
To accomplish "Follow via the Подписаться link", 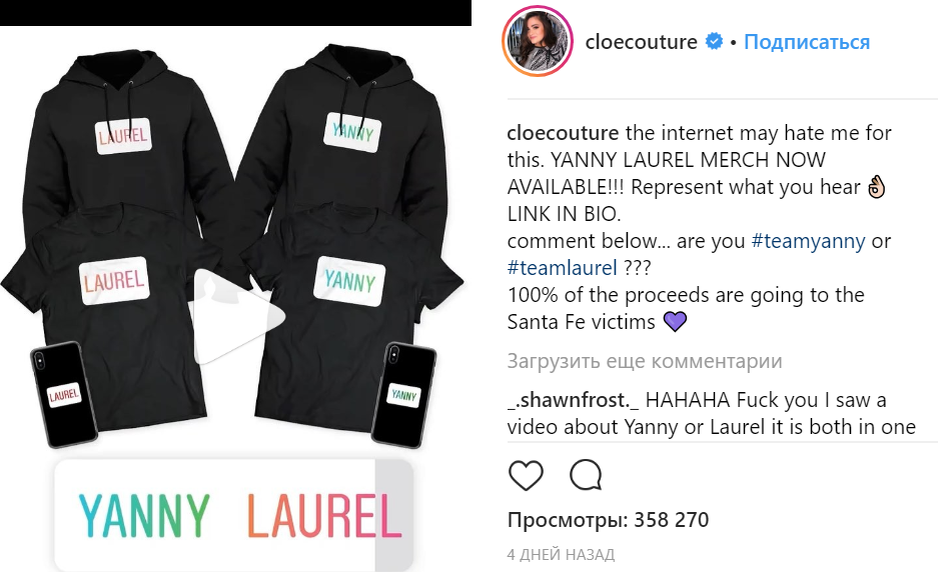I will [806, 41].
